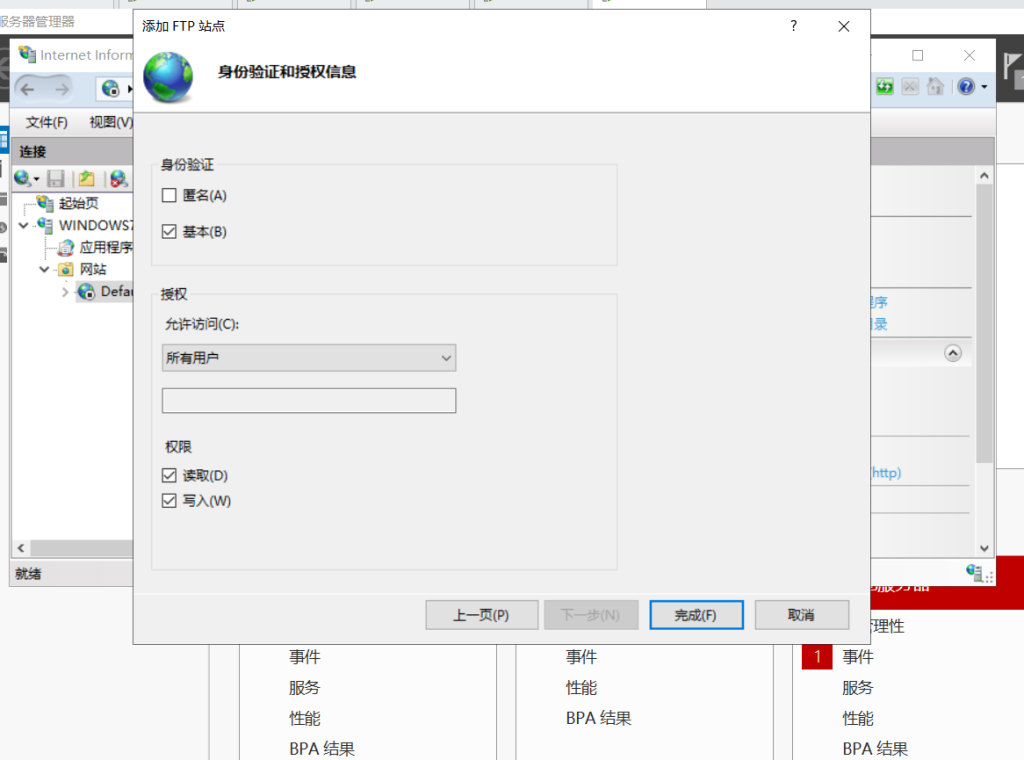Open the 允许访问 dropdown showing 所有用户

tap(308, 358)
